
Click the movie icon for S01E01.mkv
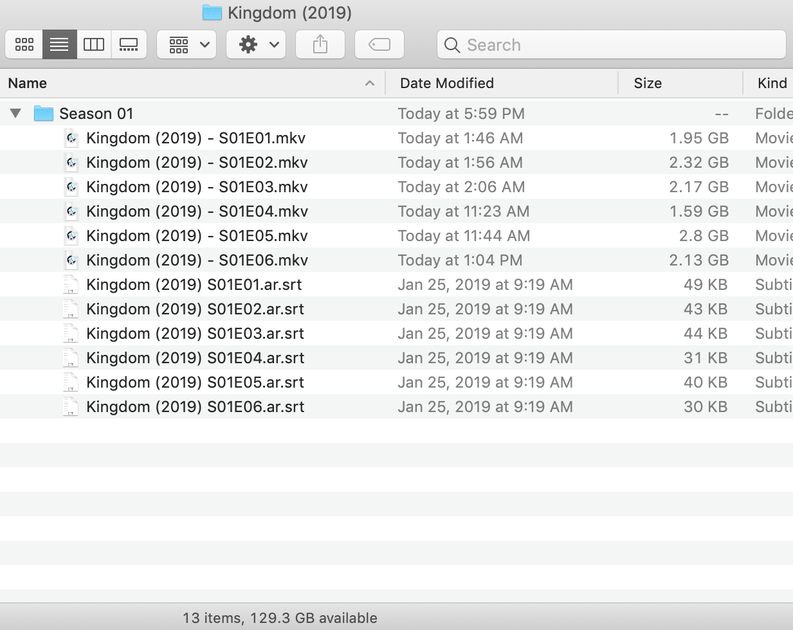coord(71,138)
